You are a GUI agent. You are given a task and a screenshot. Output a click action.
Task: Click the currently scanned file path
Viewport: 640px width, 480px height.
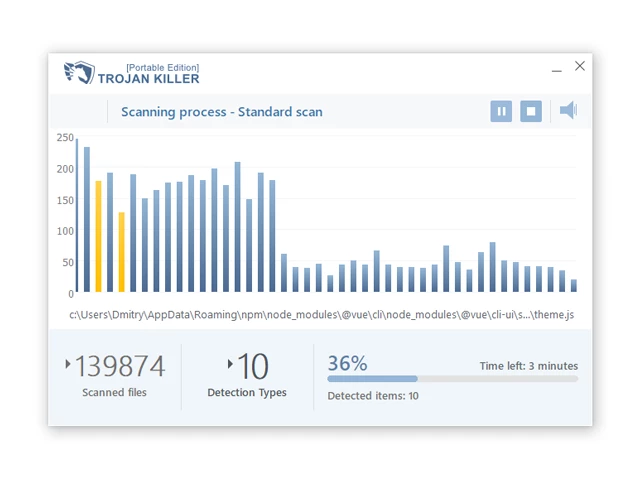(321, 315)
